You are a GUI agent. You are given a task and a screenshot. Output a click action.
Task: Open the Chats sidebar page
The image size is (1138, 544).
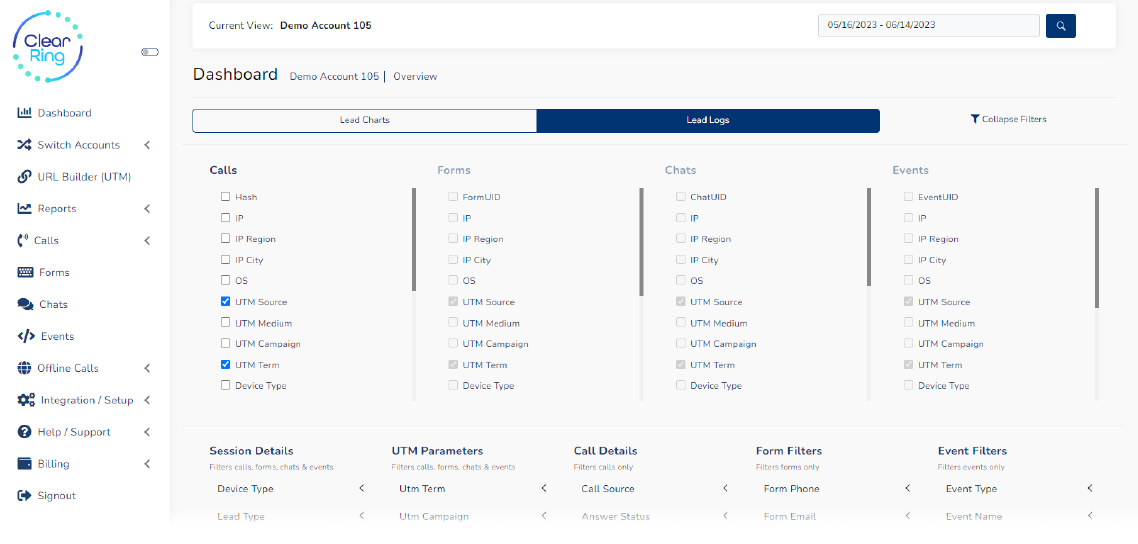tap(54, 305)
